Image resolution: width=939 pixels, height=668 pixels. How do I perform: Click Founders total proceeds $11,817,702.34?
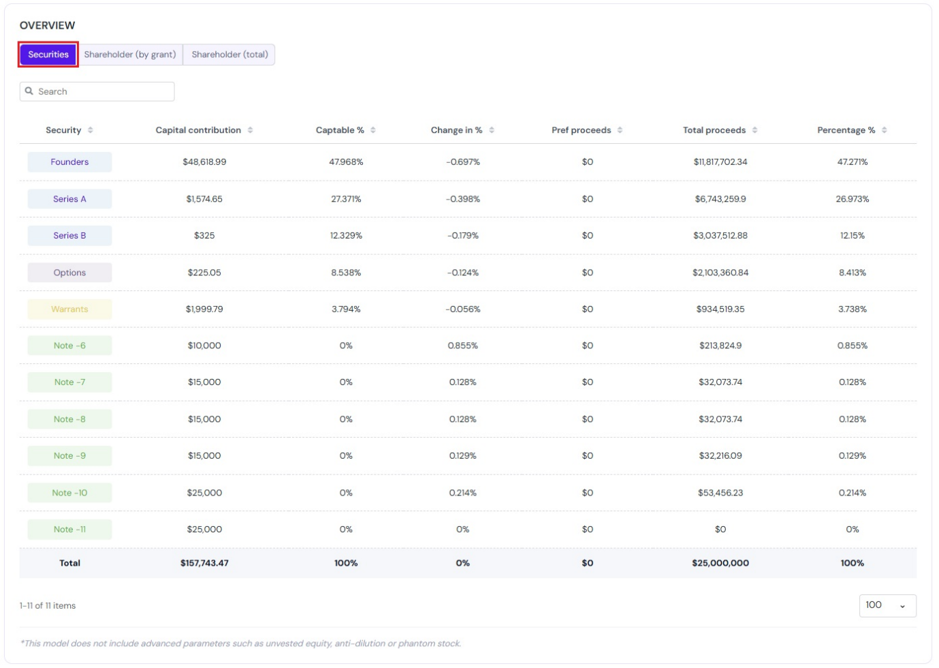(x=720, y=162)
